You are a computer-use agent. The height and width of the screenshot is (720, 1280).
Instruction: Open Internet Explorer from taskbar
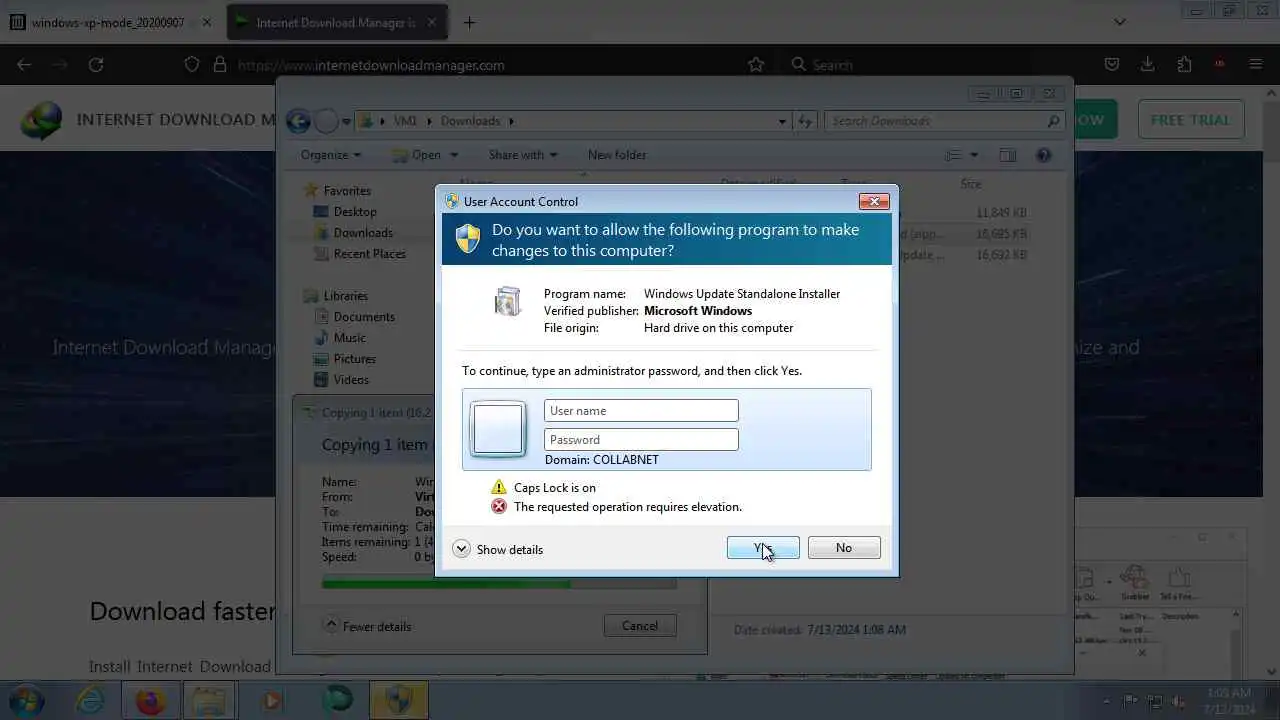pyautogui.click(x=90, y=700)
